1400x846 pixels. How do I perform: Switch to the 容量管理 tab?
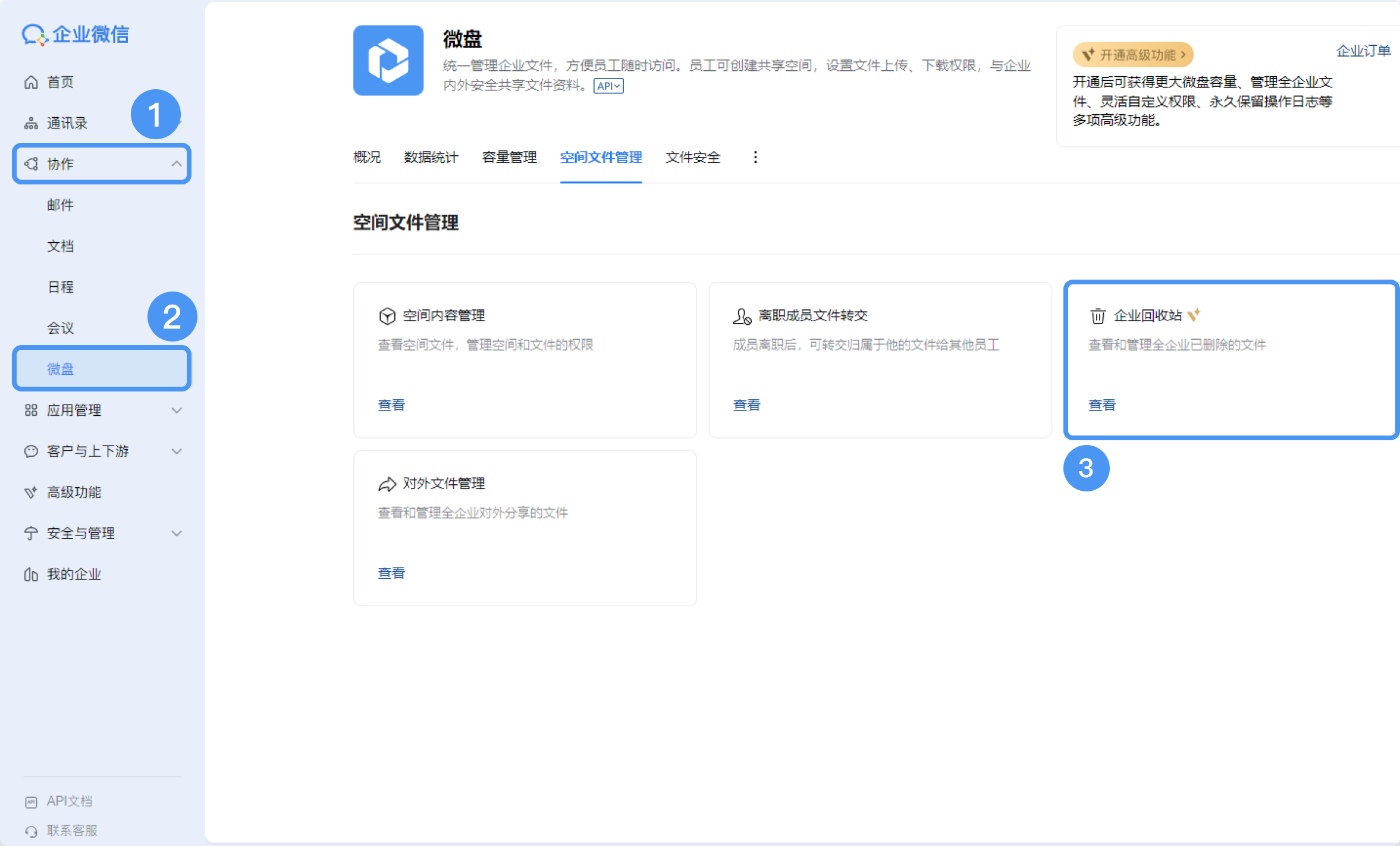click(510, 157)
